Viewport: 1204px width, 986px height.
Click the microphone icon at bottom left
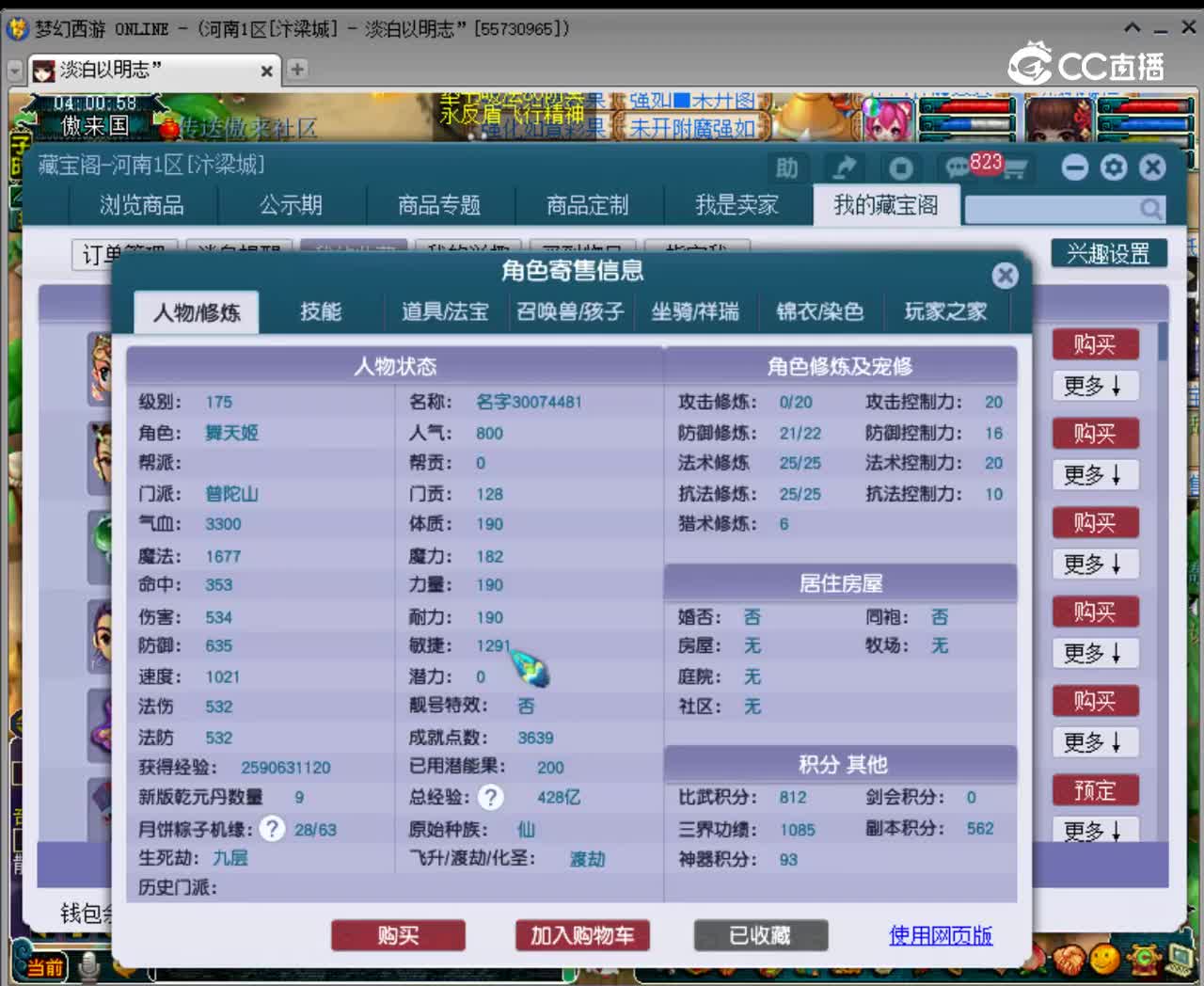(90, 965)
